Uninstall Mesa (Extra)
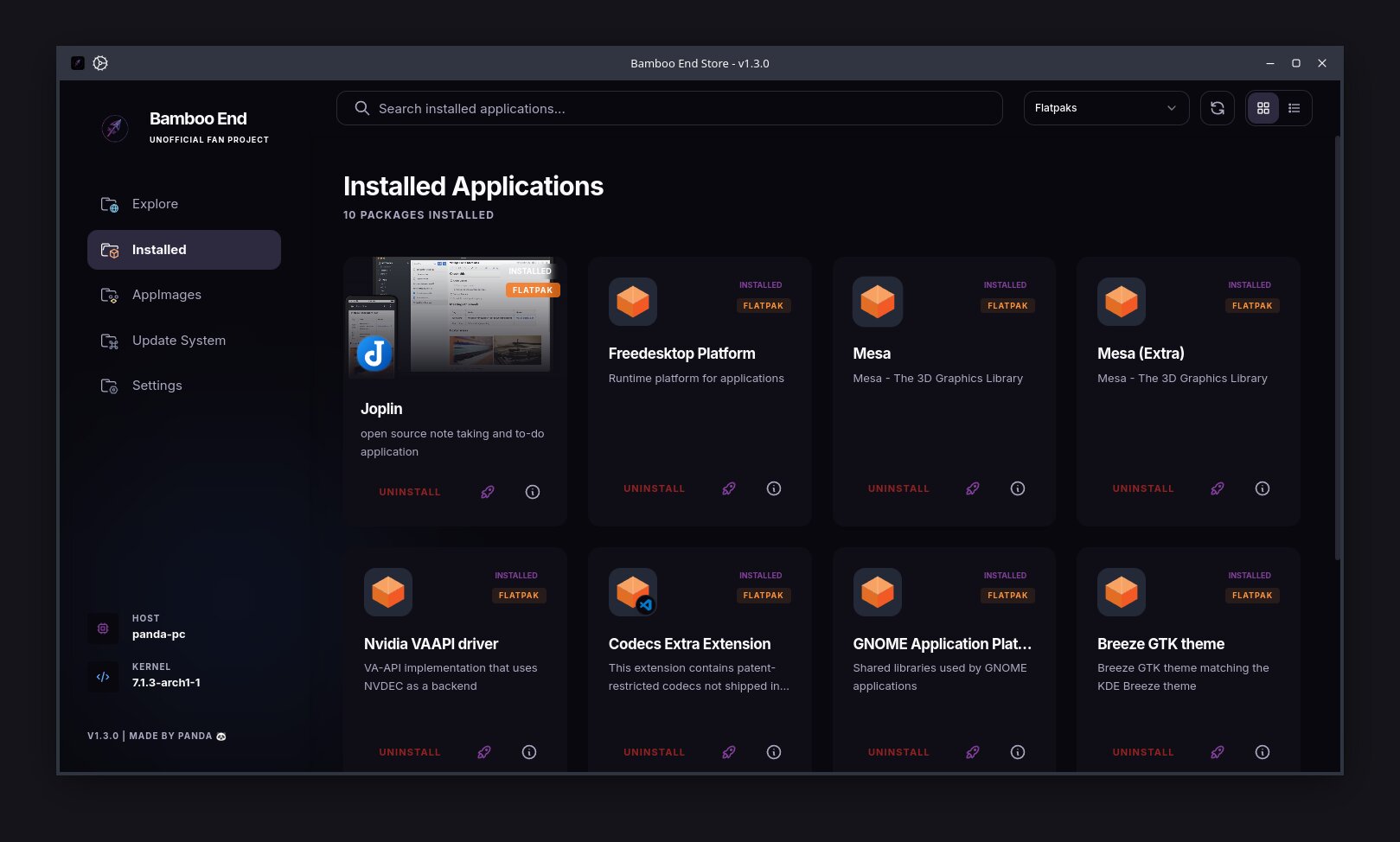 1143,488
